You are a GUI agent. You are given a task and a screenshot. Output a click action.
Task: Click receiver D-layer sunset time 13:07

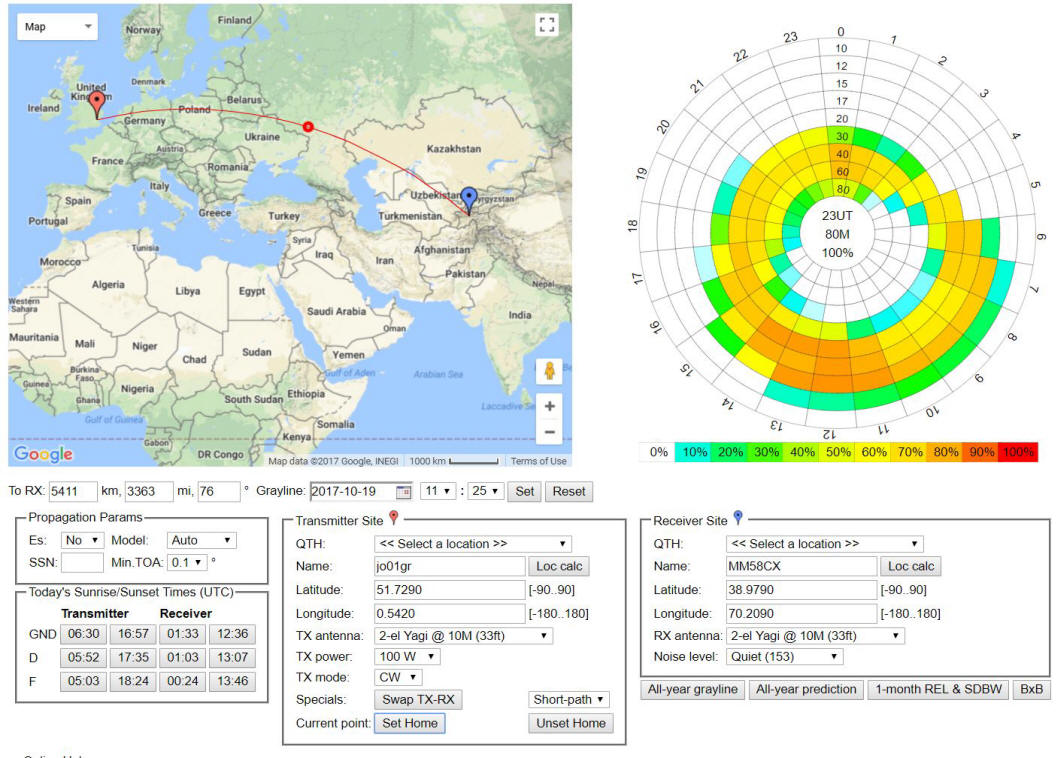pyautogui.click(x=233, y=658)
